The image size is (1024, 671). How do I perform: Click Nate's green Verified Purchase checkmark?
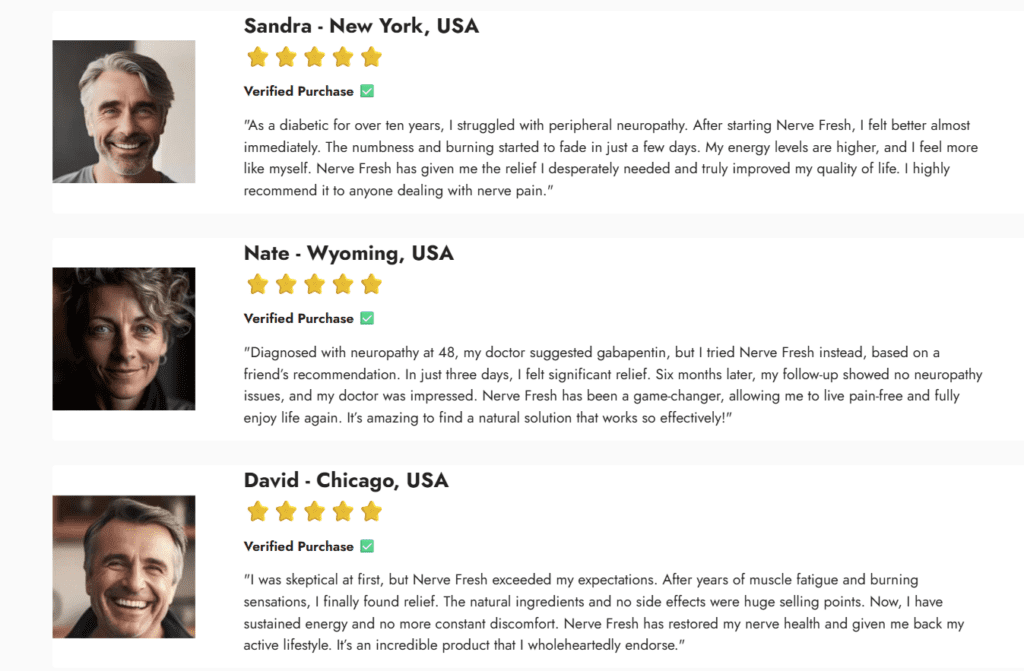[367, 318]
